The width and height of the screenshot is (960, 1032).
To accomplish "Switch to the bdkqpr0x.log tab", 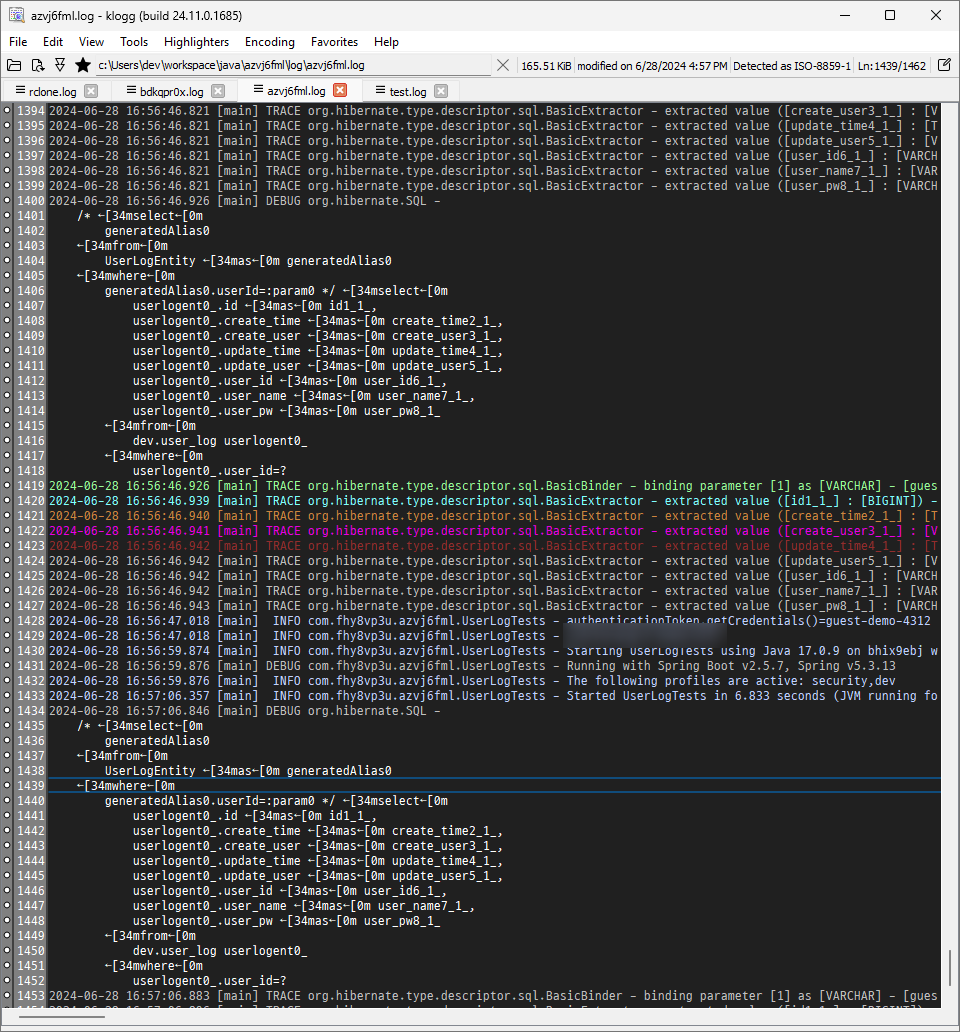I will (170, 91).
